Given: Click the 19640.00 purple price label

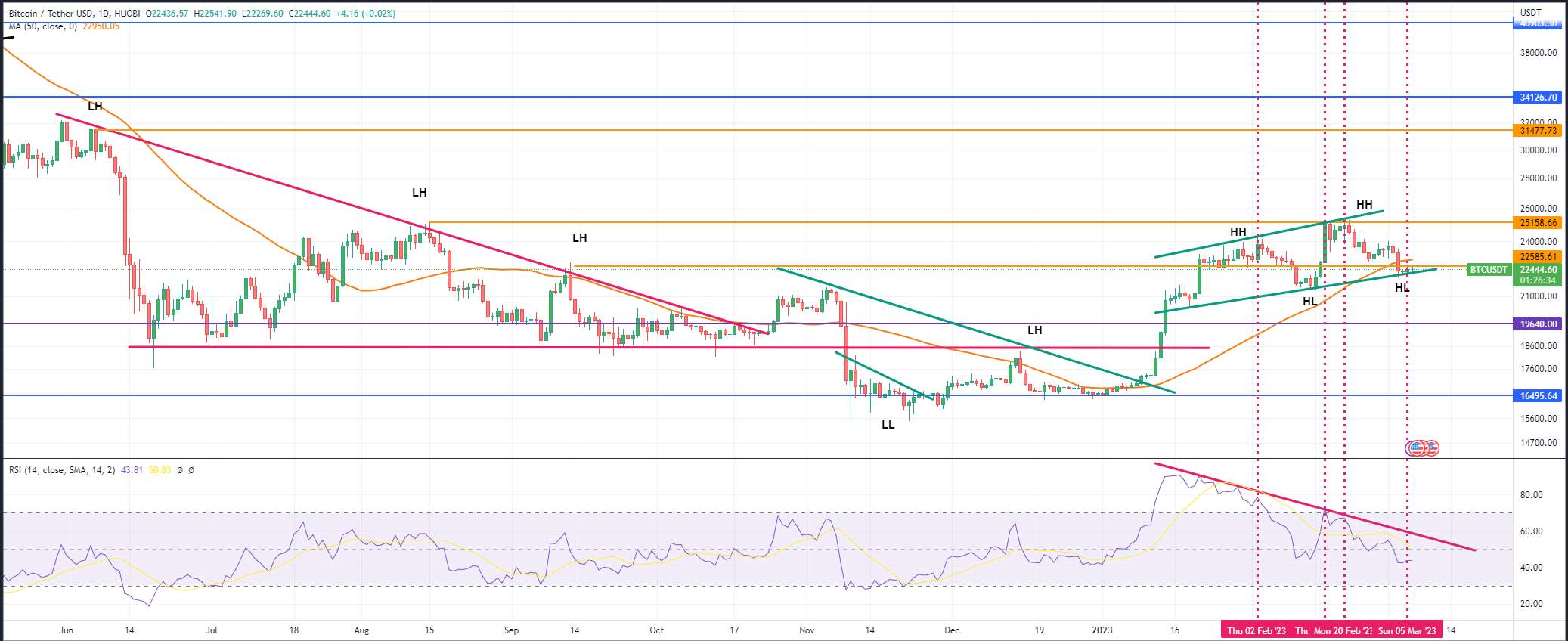Looking at the screenshot, I should pos(1539,324).
